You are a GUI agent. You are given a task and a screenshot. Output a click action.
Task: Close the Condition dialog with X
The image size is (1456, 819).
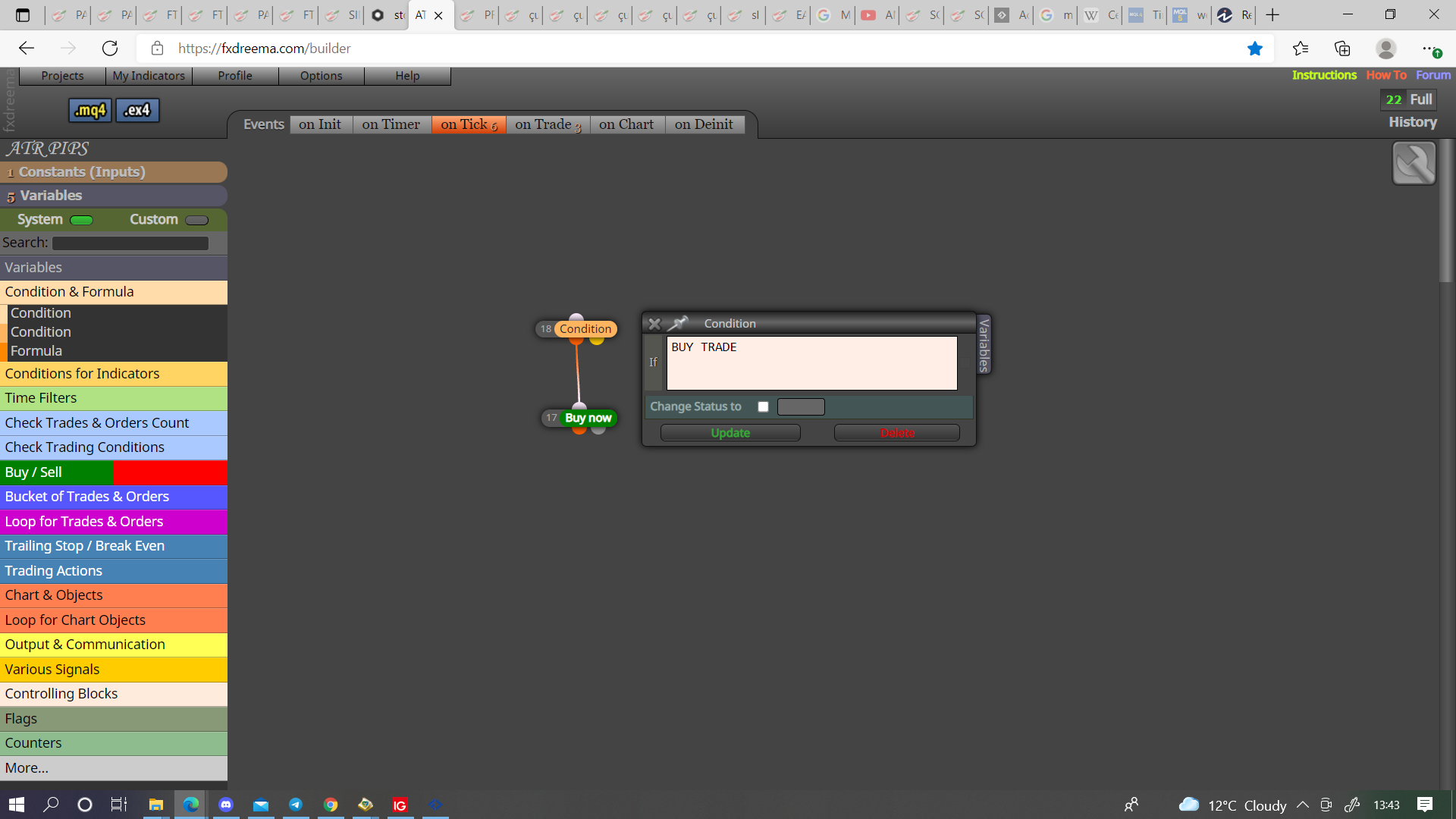pos(654,324)
